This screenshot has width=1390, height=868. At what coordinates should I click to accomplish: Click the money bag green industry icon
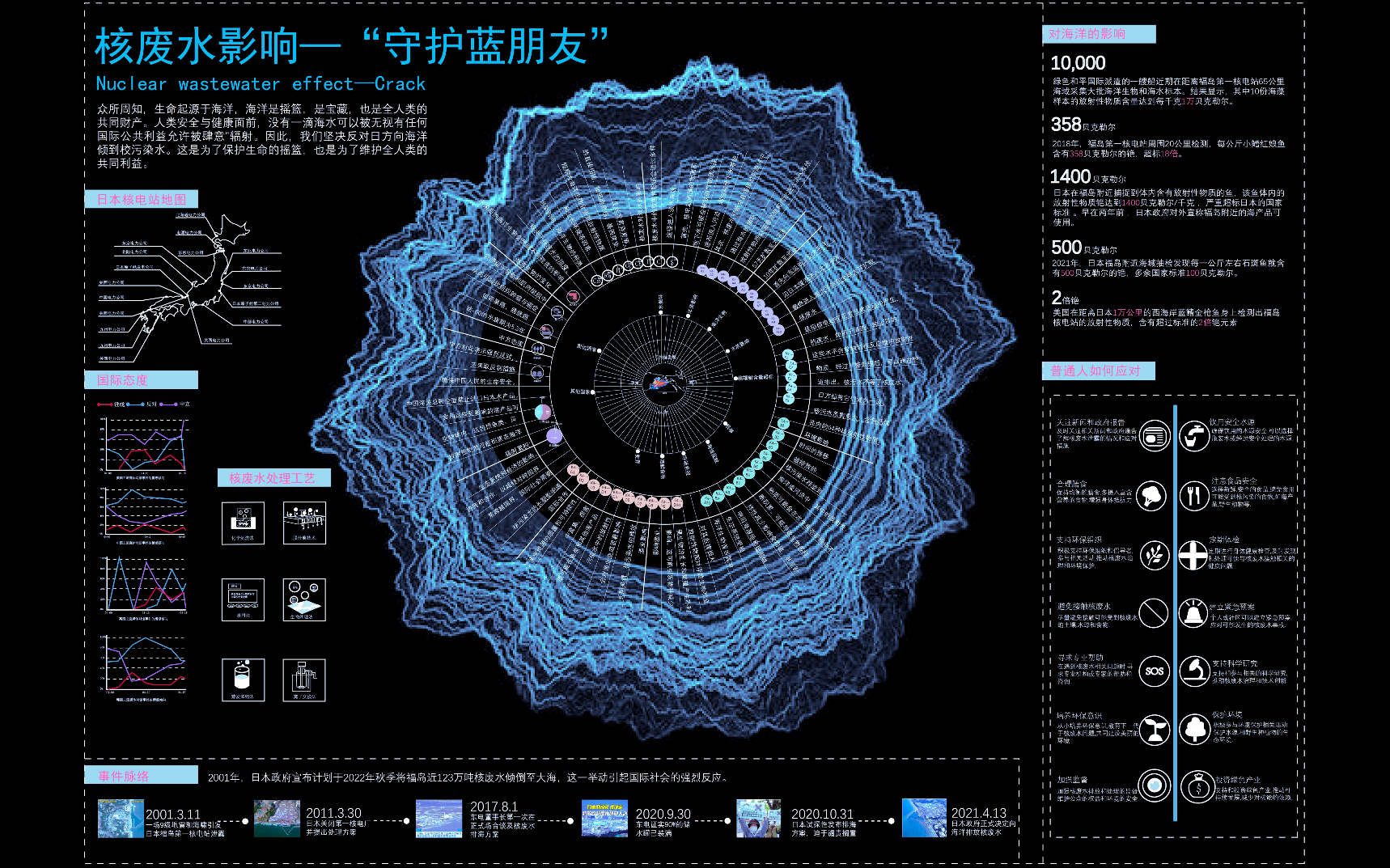point(1195,785)
